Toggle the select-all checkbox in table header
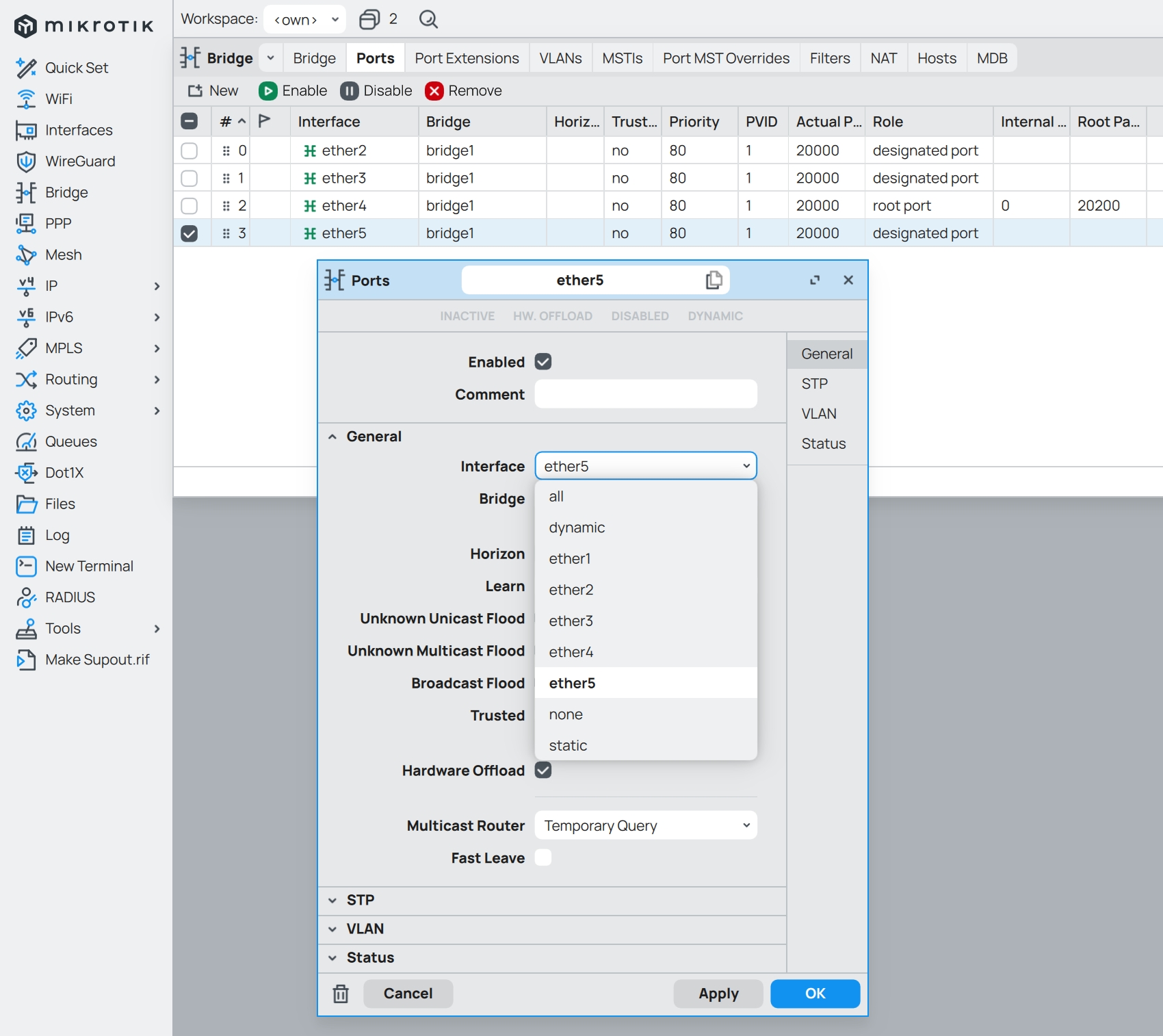Screen dimensions: 1163x1036 [x=190, y=121]
